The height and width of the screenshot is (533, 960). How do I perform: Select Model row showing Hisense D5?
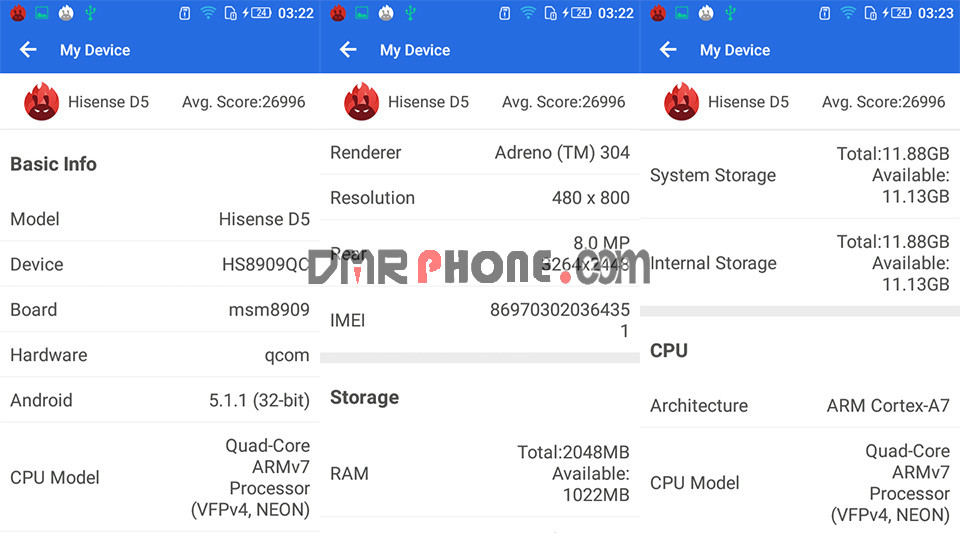[x=160, y=219]
